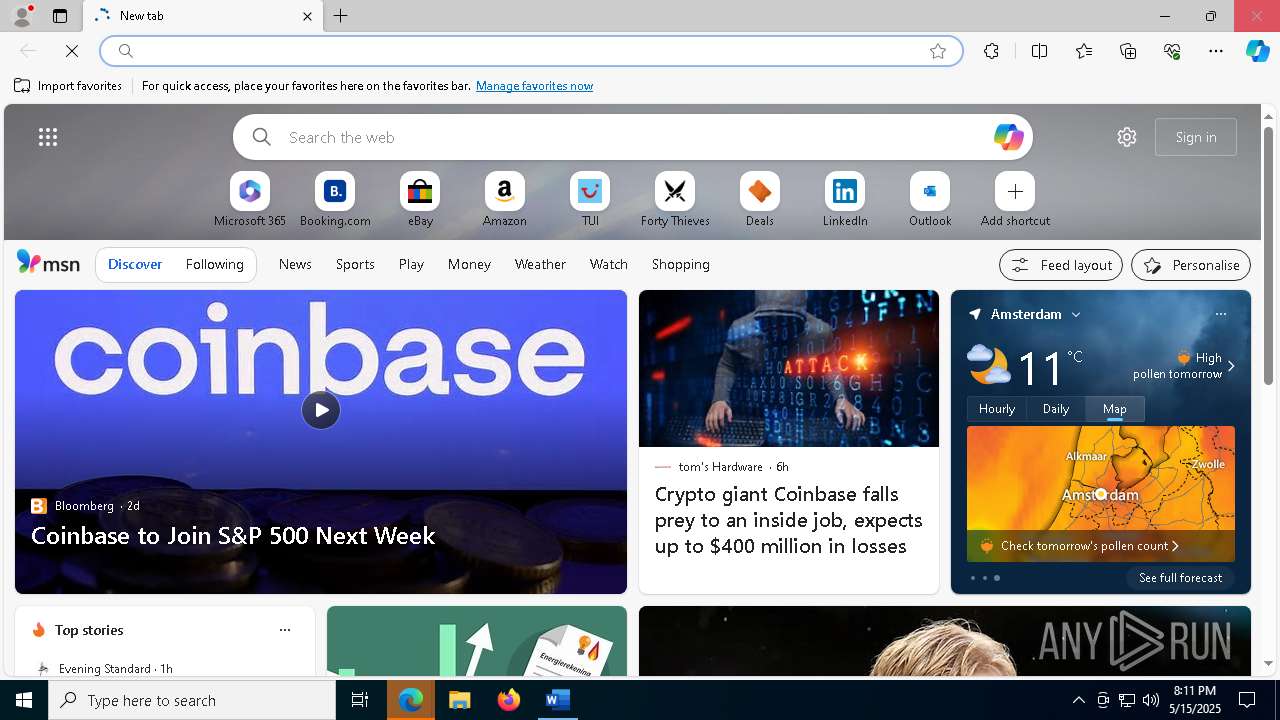The image size is (1280, 720).
Task: Open the Outlook shortcut
Action: [930, 200]
